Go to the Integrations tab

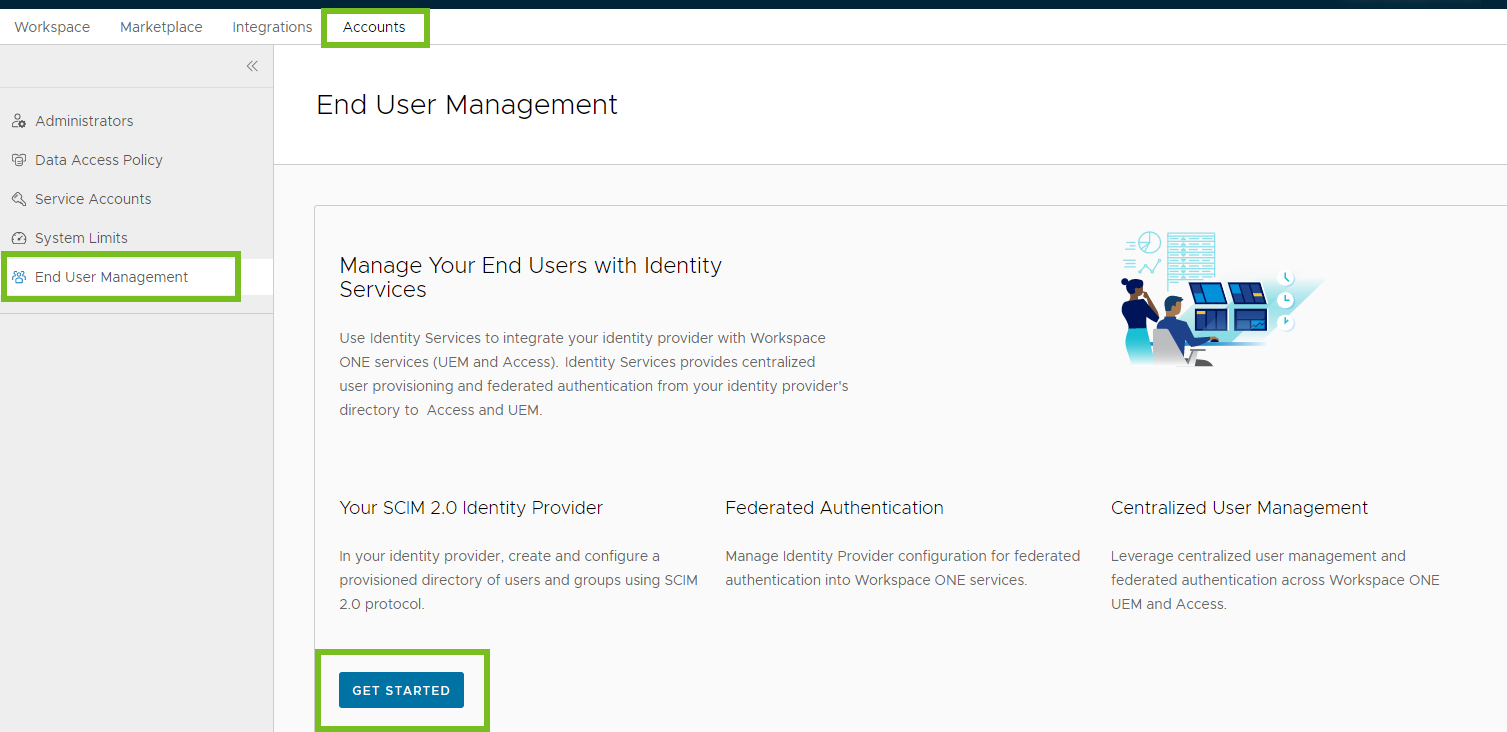click(x=272, y=27)
